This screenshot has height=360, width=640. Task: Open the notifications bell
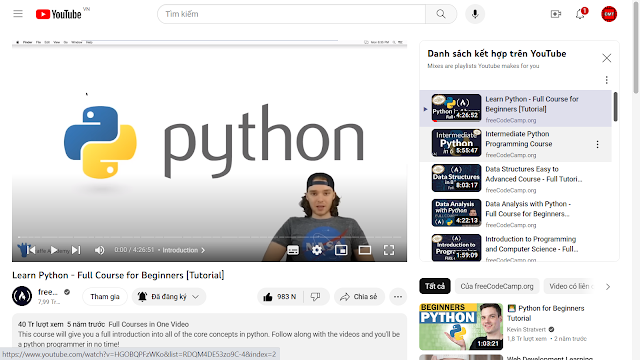click(x=580, y=14)
